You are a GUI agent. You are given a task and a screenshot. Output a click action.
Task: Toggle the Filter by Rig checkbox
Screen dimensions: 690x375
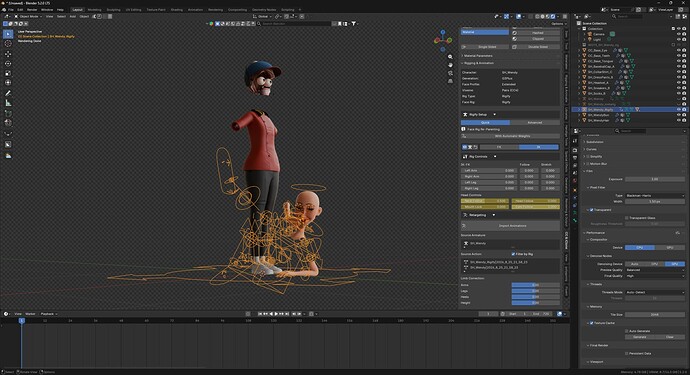click(x=513, y=254)
